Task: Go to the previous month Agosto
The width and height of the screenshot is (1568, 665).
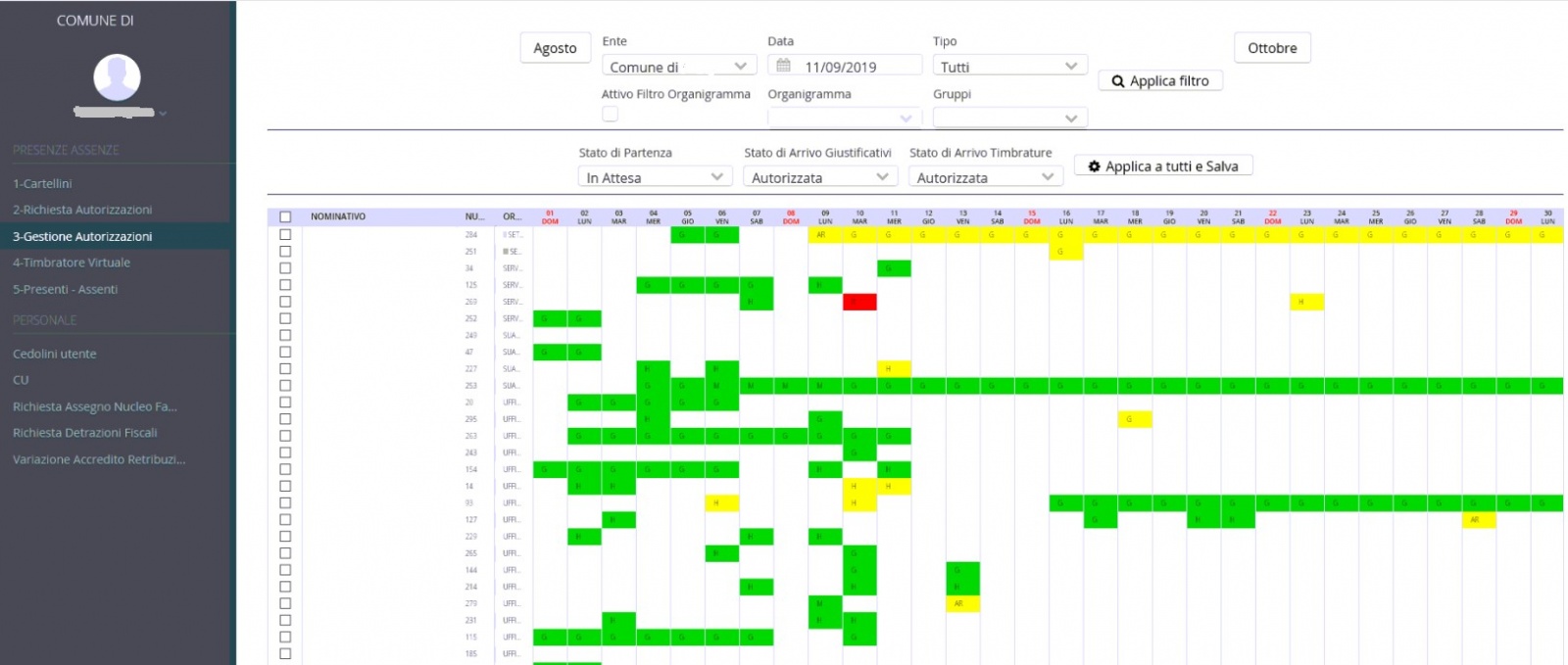Action: tap(555, 48)
